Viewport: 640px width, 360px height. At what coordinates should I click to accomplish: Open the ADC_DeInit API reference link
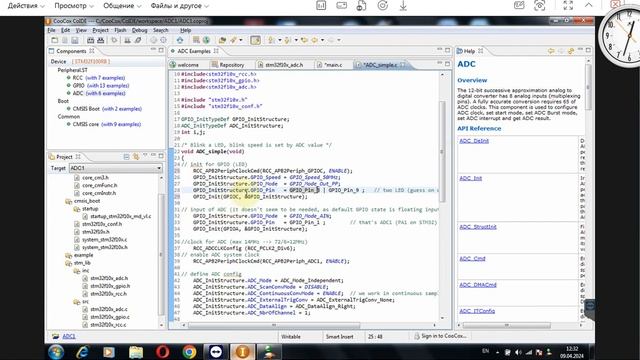pyautogui.click(x=474, y=141)
